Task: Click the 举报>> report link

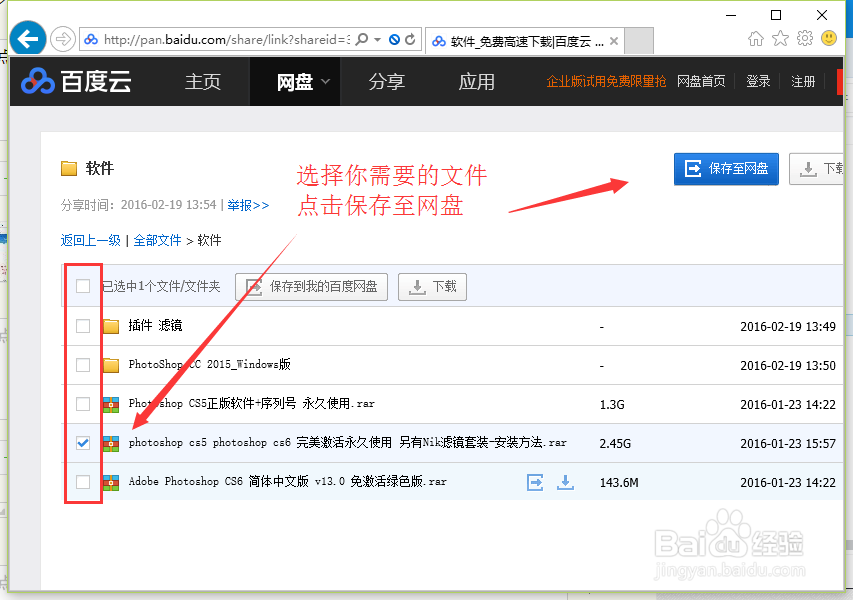Action: coord(248,205)
